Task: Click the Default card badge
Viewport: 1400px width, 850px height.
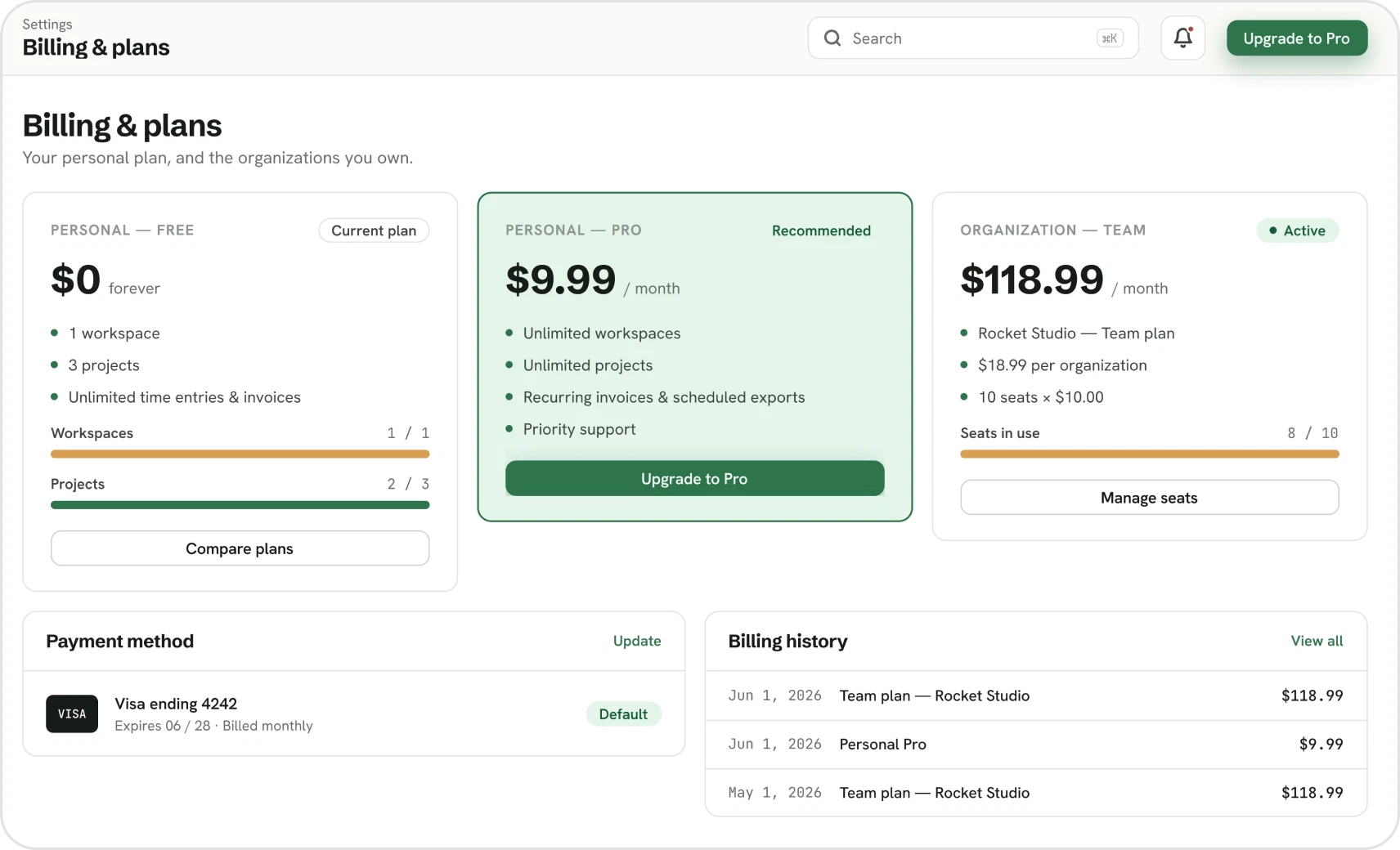Action: pyautogui.click(x=623, y=714)
